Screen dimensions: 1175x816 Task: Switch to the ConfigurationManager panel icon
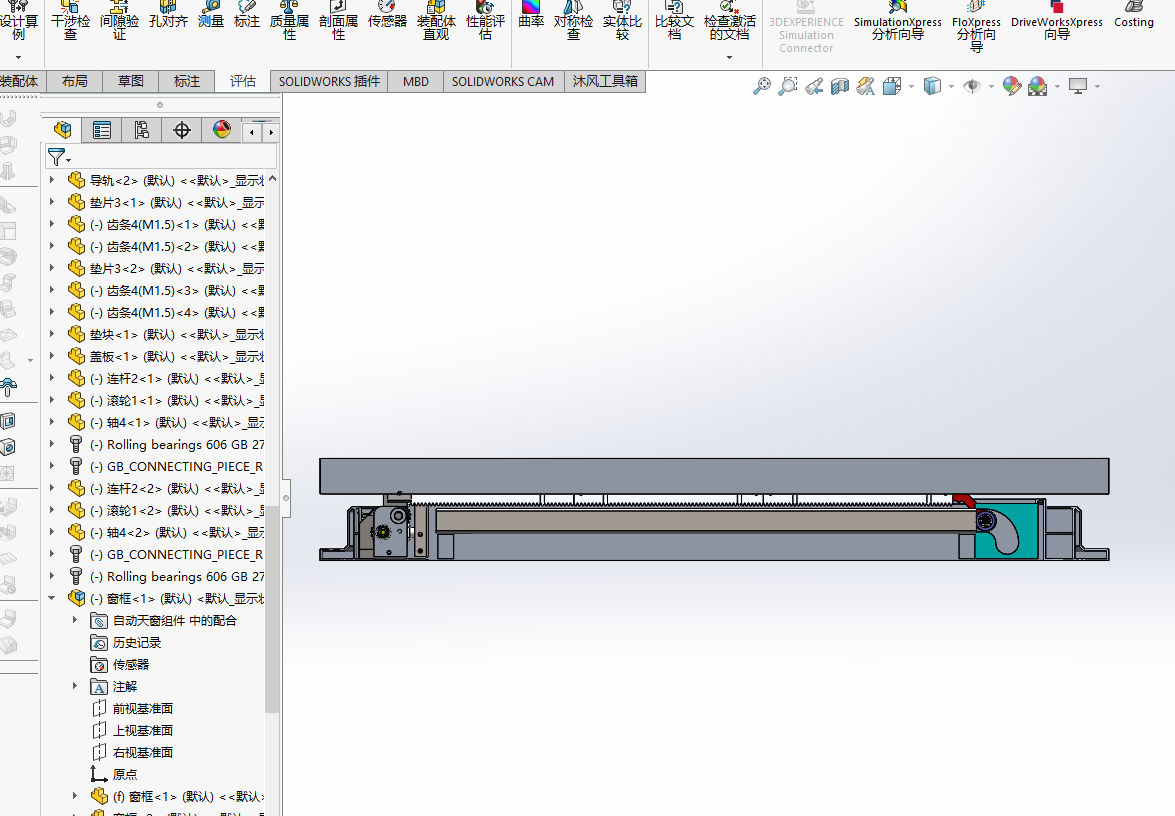pyautogui.click(x=141, y=130)
